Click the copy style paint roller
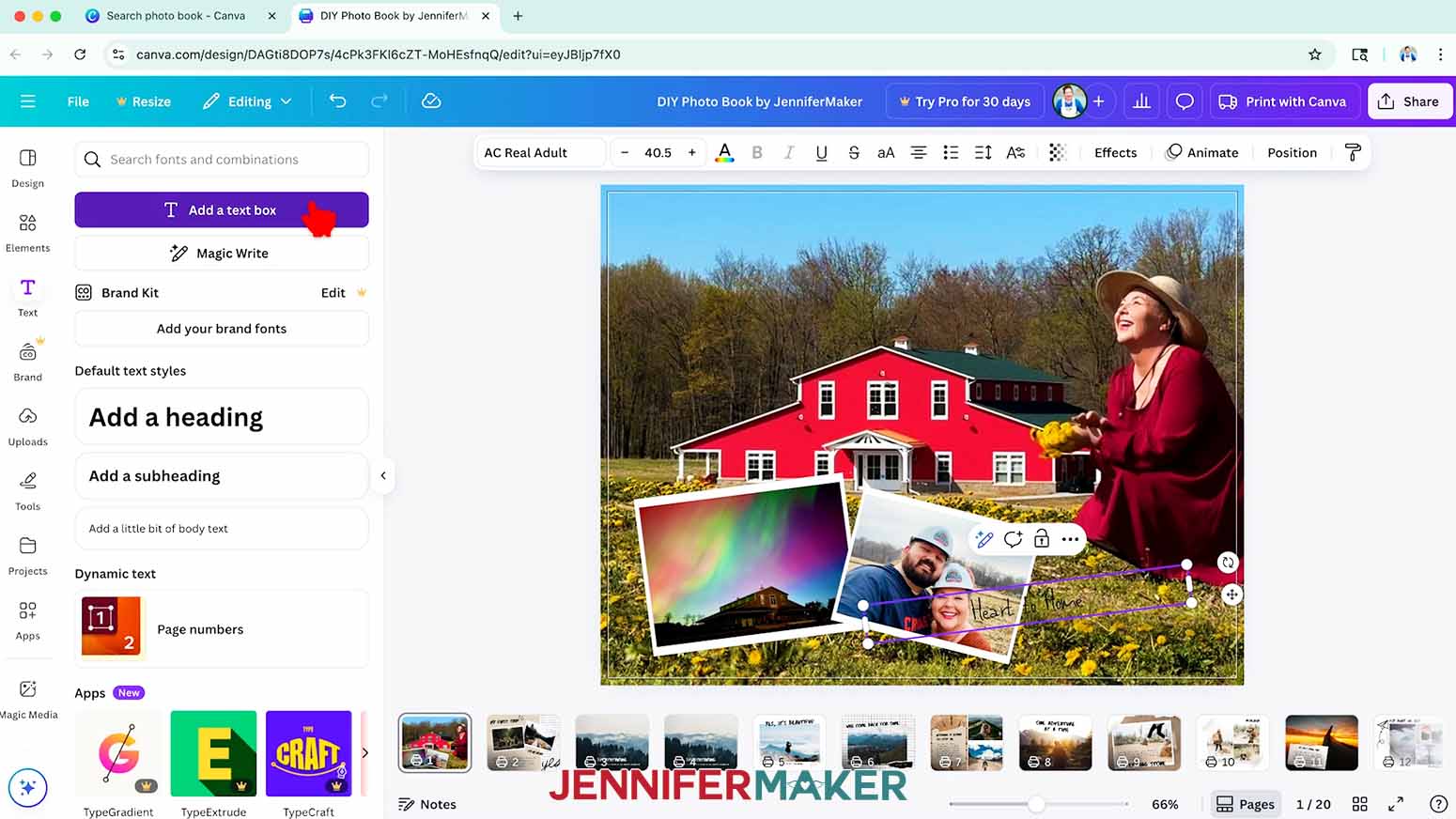The width and height of the screenshot is (1456, 819). (x=1353, y=152)
